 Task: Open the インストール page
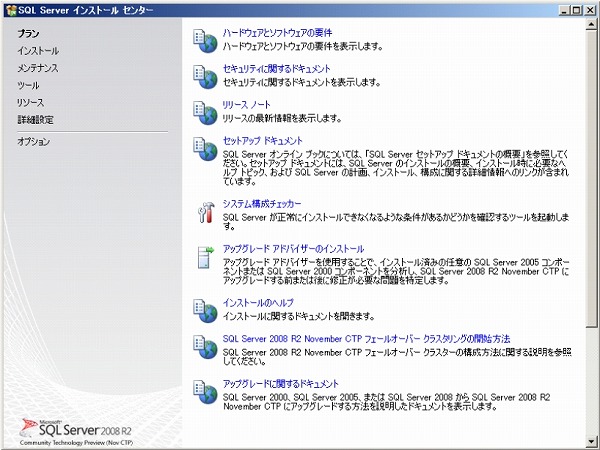pyautogui.click(x=38, y=51)
